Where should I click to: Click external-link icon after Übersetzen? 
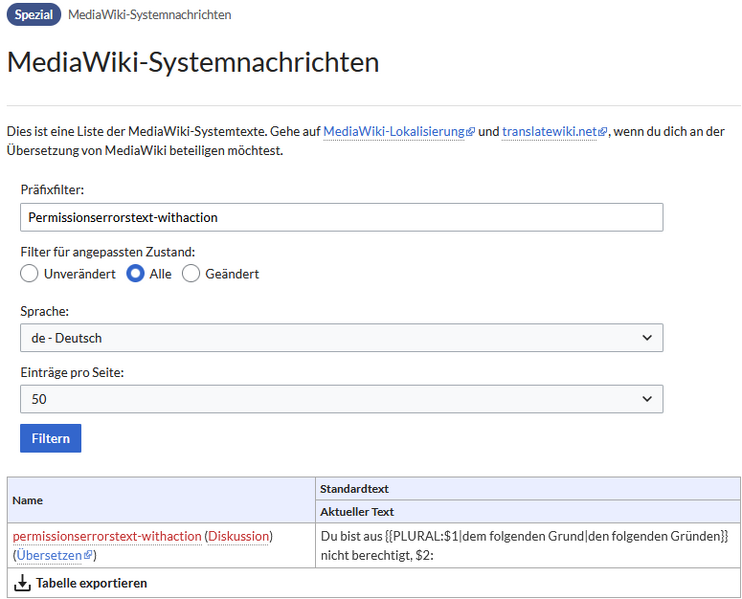(88, 555)
